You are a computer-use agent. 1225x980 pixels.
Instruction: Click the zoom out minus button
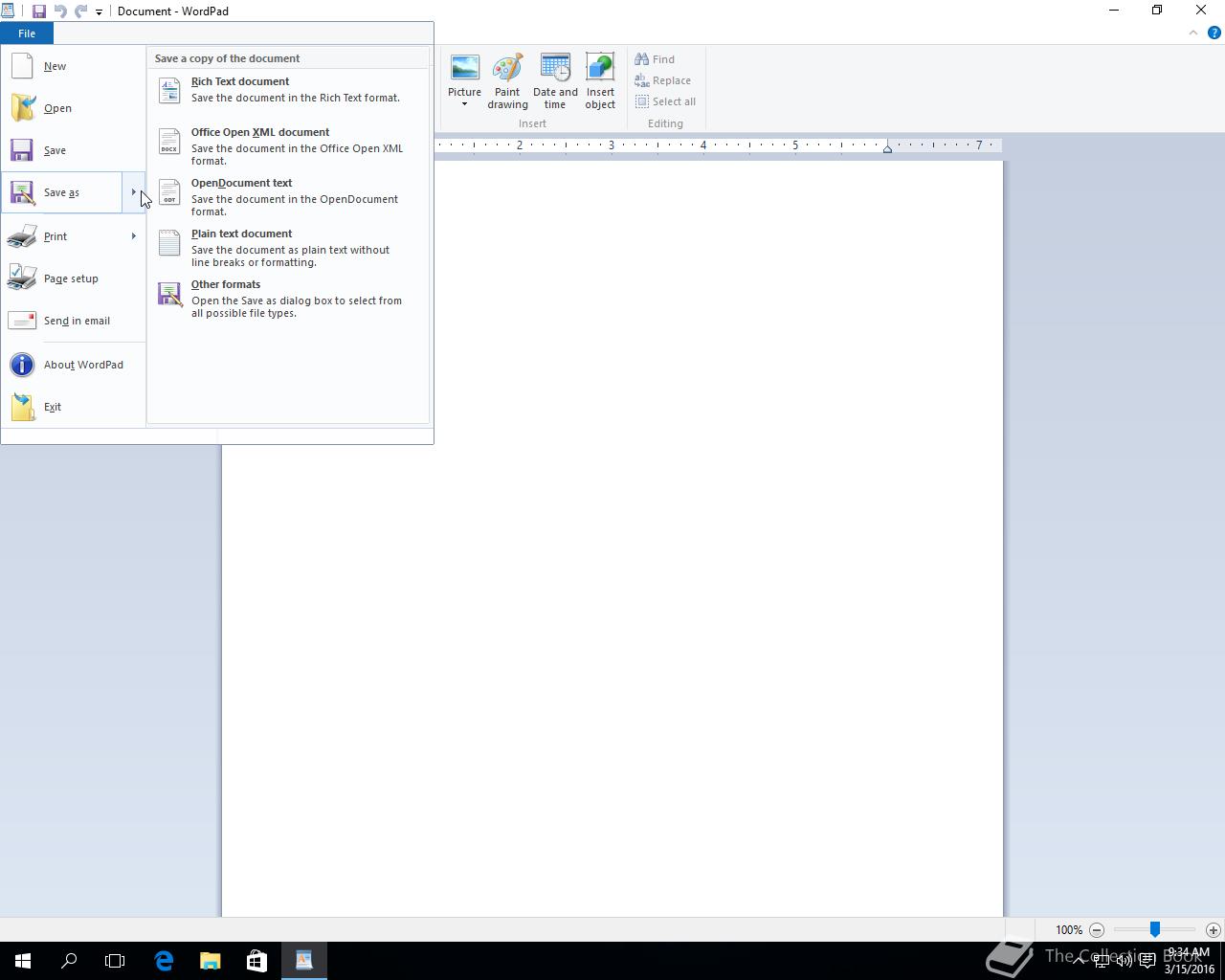[1097, 929]
